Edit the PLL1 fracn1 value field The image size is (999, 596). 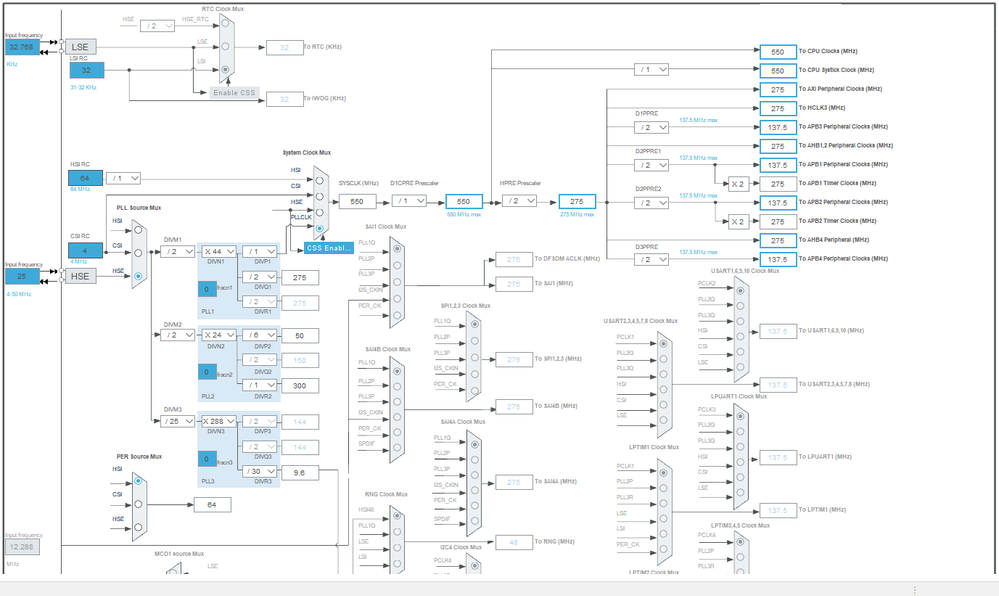pyautogui.click(x=206, y=289)
